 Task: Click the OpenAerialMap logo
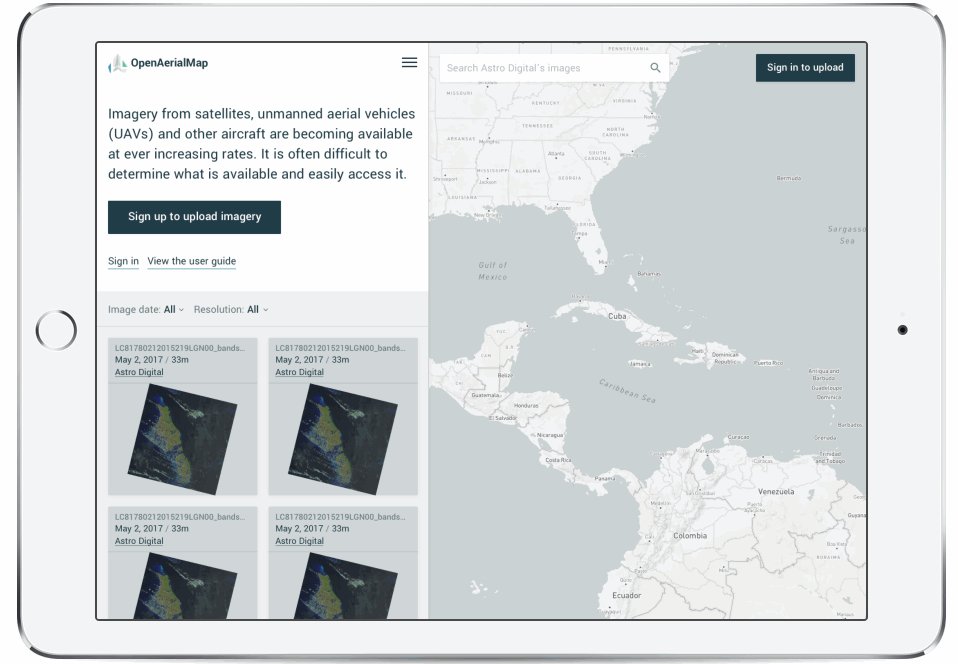158,62
